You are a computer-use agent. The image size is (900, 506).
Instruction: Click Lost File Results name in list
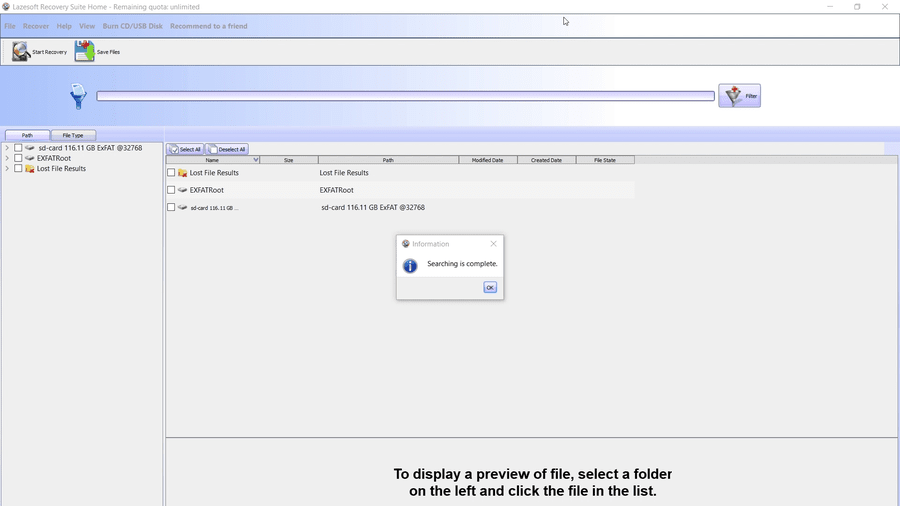click(214, 173)
